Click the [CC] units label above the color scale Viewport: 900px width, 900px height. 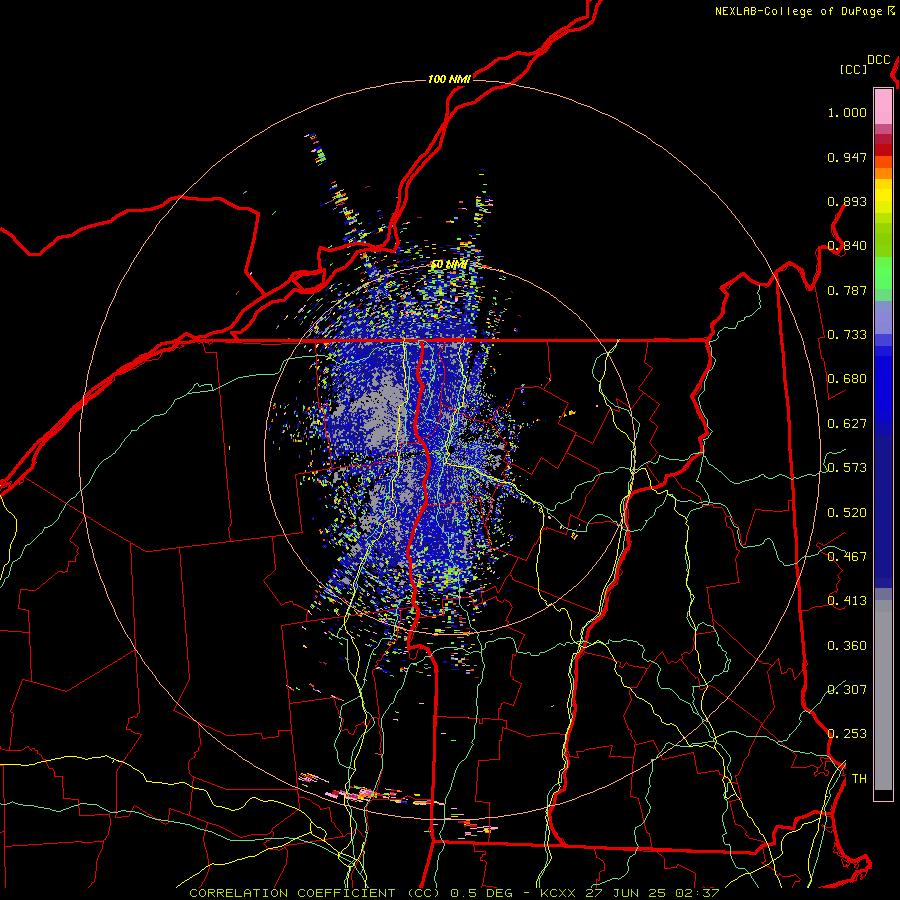point(854,69)
